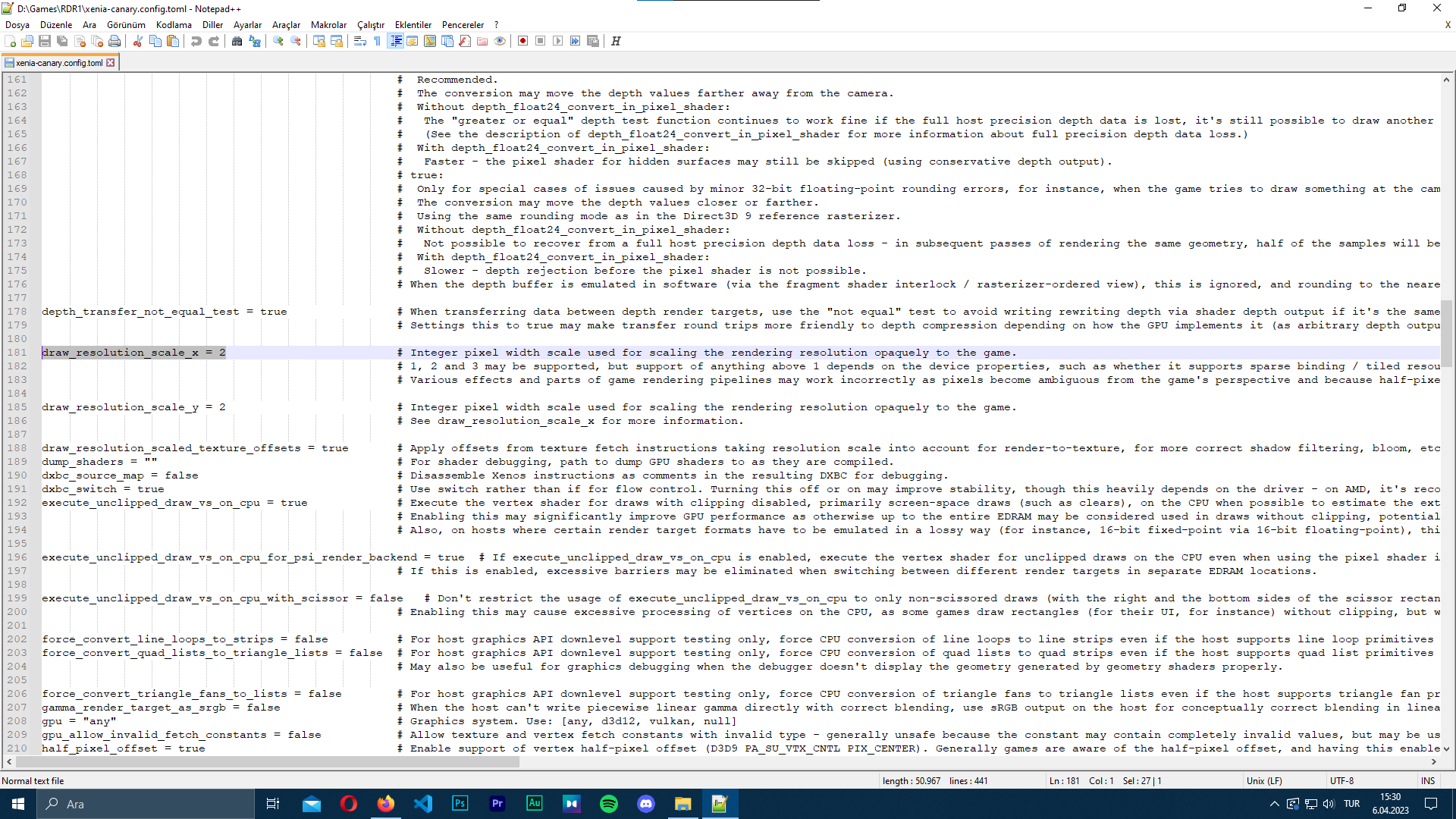This screenshot has height=819, width=1456.
Task: Click the Find (binoculars) icon
Action: (x=237, y=41)
